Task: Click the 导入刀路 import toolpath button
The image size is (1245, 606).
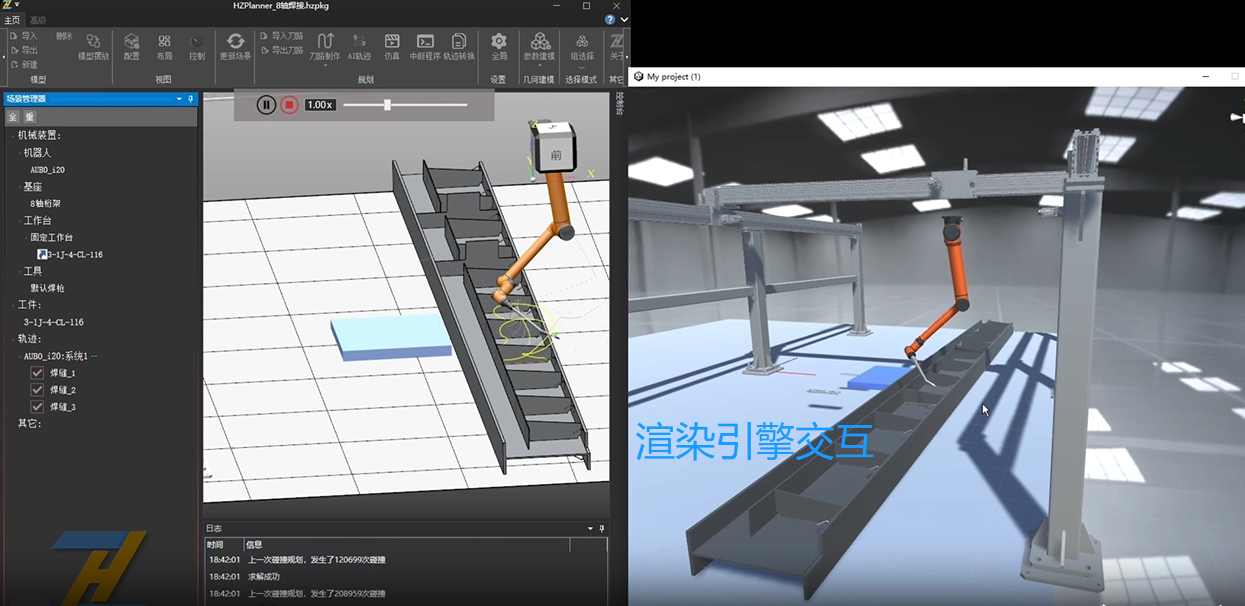Action: click(x=282, y=36)
